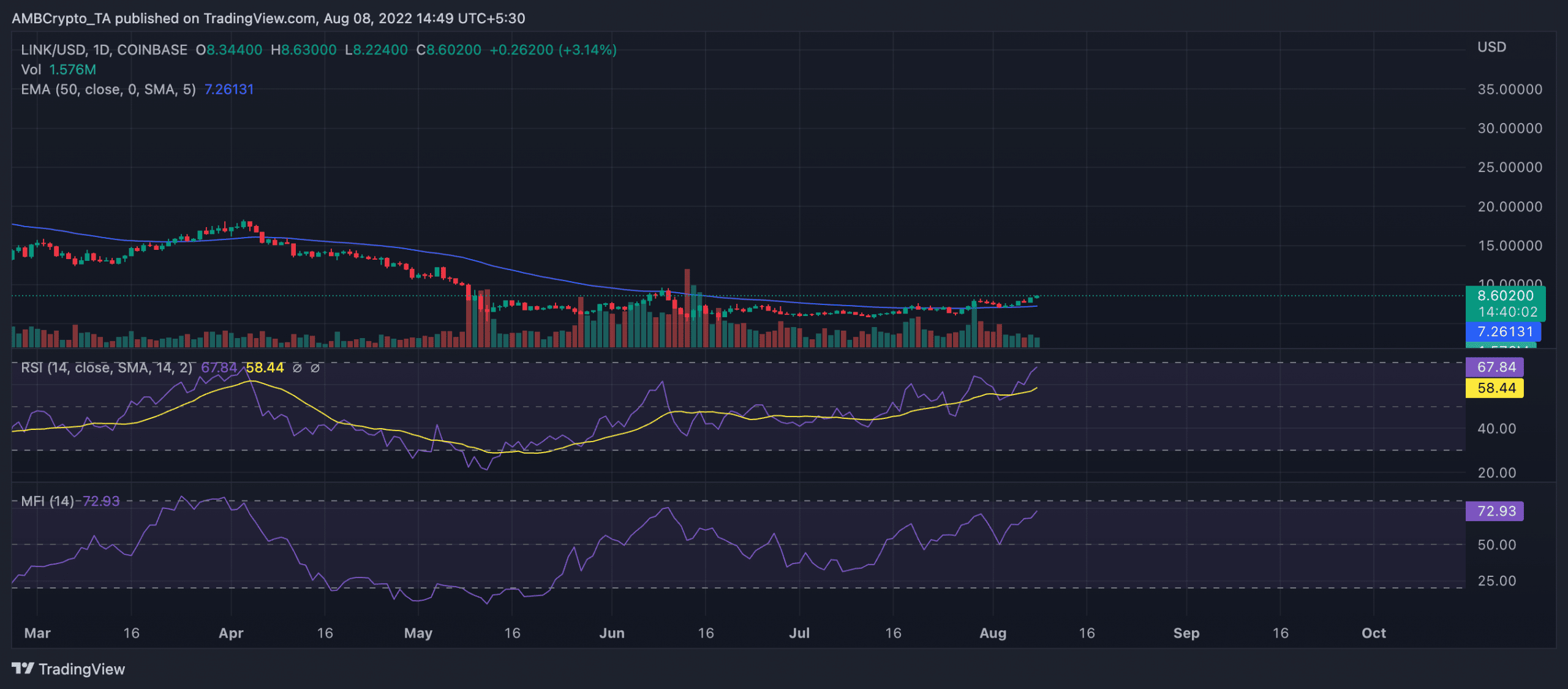Click the Jul label on the time axis
Viewport: 1568px width, 689px height.
799,633
